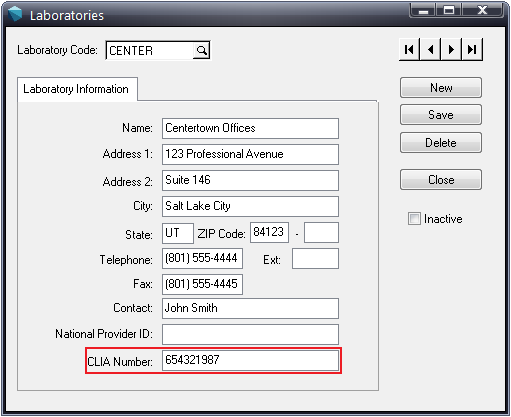Go to the previous laboratory record
Viewport: 511px width, 417px height.
coord(430,49)
